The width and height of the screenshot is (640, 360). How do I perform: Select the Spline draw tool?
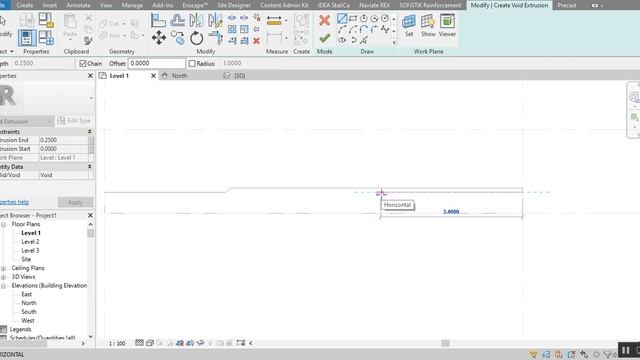click(x=385, y=29)
